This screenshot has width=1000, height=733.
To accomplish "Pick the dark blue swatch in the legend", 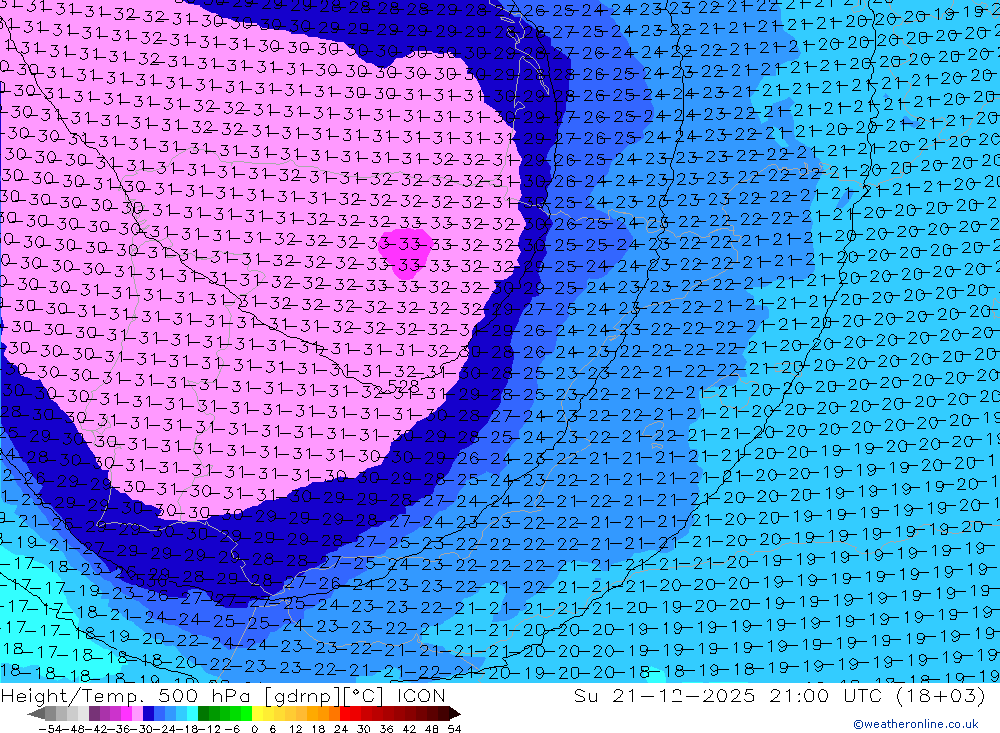I will click(148, 714).
